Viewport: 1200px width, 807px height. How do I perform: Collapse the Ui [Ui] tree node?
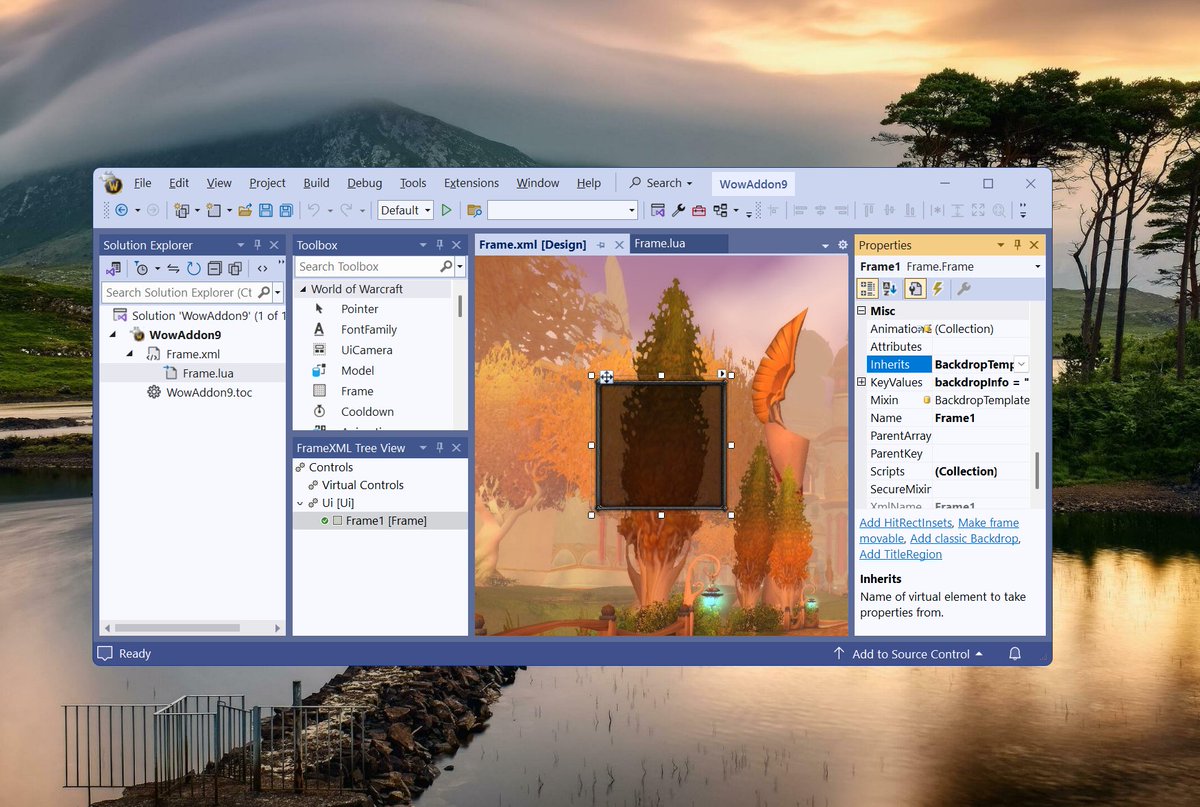tap(301, 503)
